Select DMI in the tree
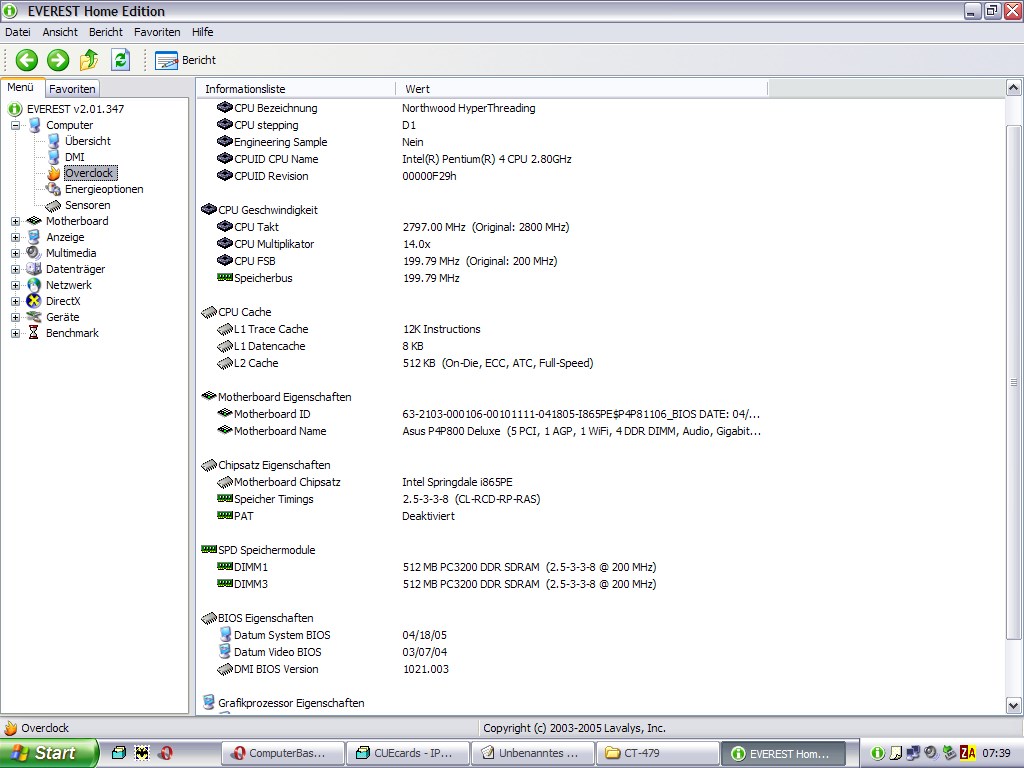Viewport: 1024px width, 768px height. pos(74,157)
